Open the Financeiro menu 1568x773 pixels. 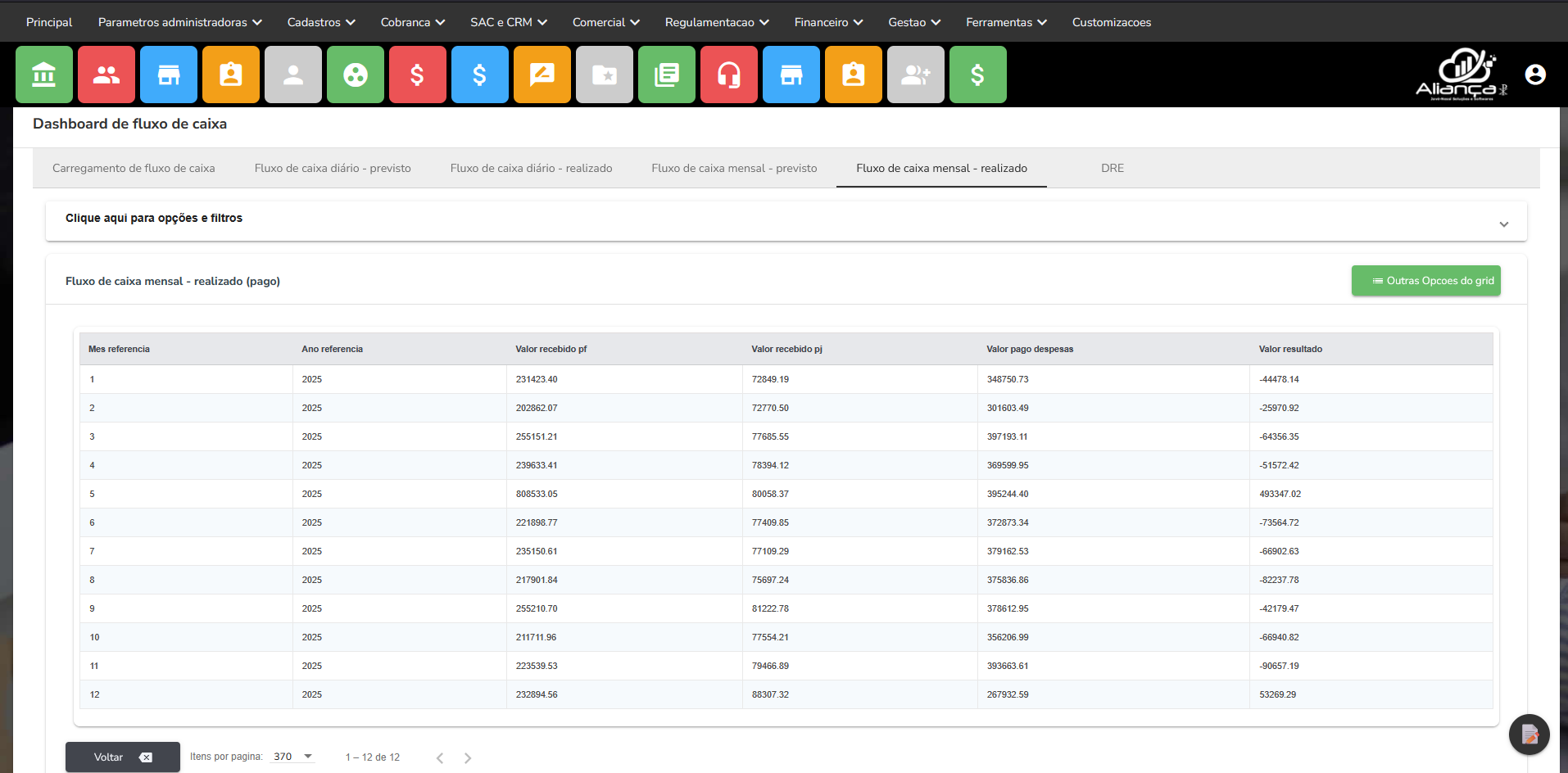827,22
